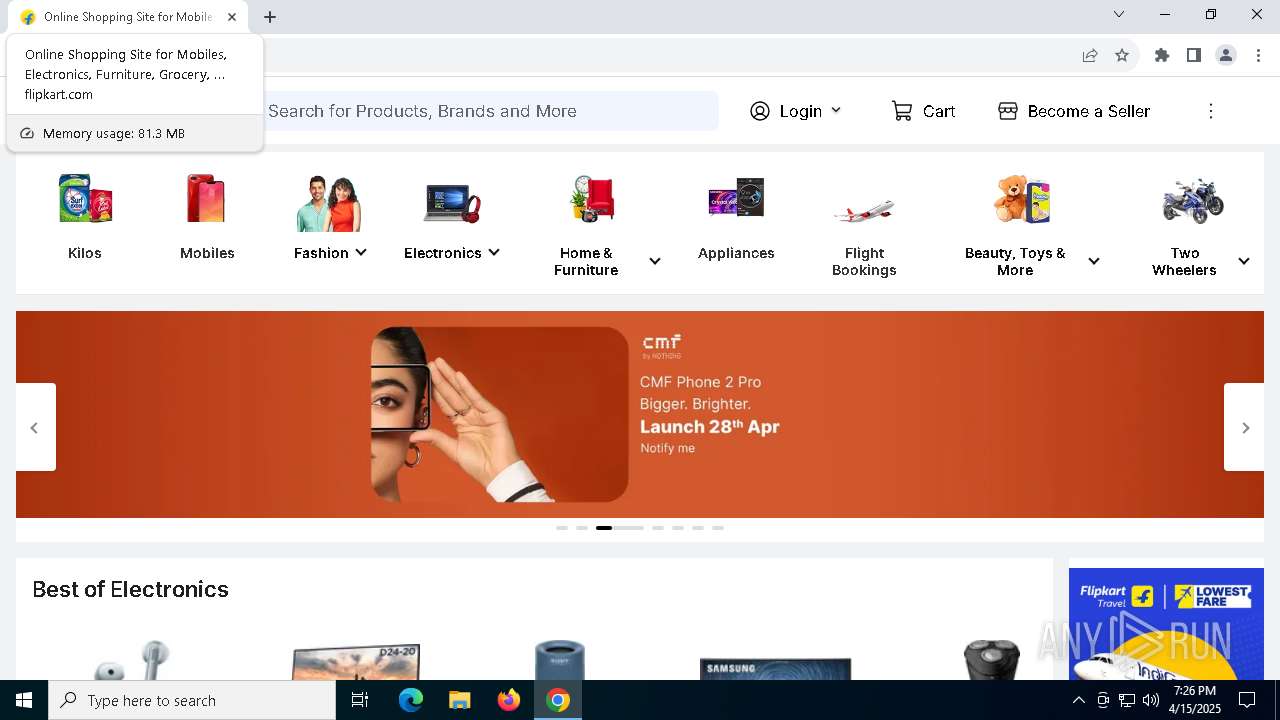Open the Windows Start menu
The height and width of the screenshot is (720, 1280).
click(x=24, y=700)
